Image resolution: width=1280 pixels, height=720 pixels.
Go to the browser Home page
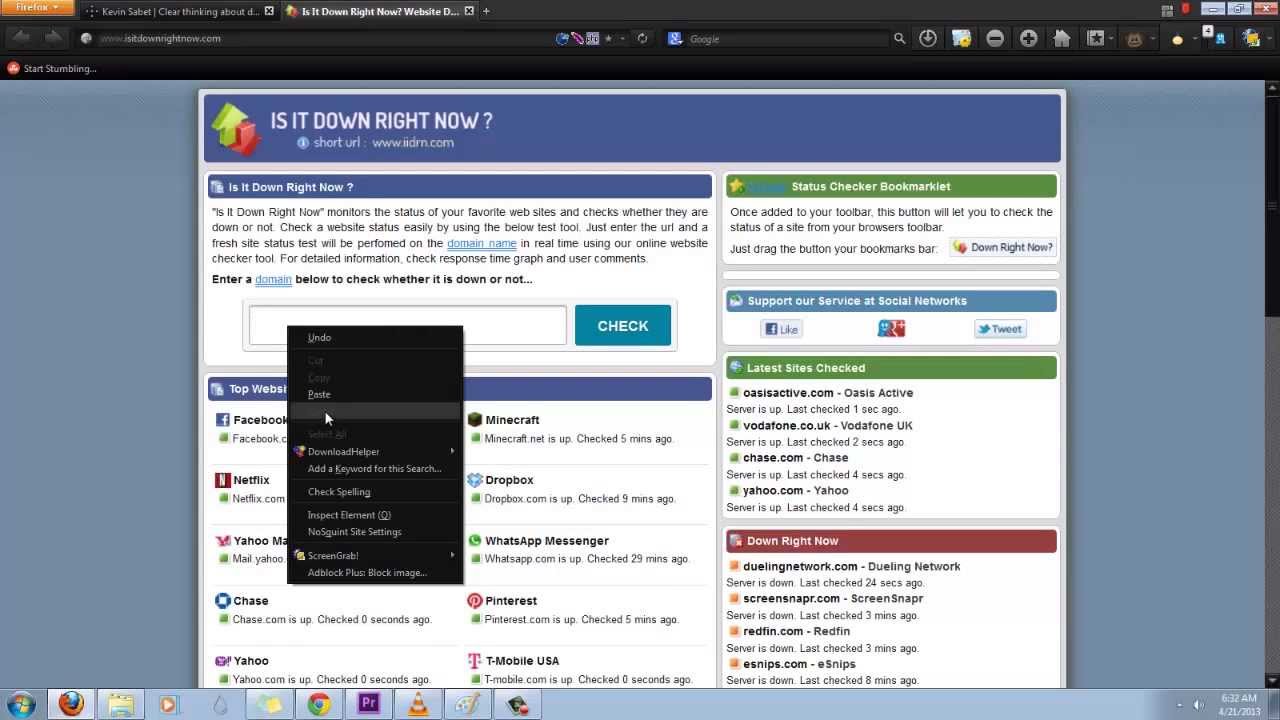point(1062,38)
